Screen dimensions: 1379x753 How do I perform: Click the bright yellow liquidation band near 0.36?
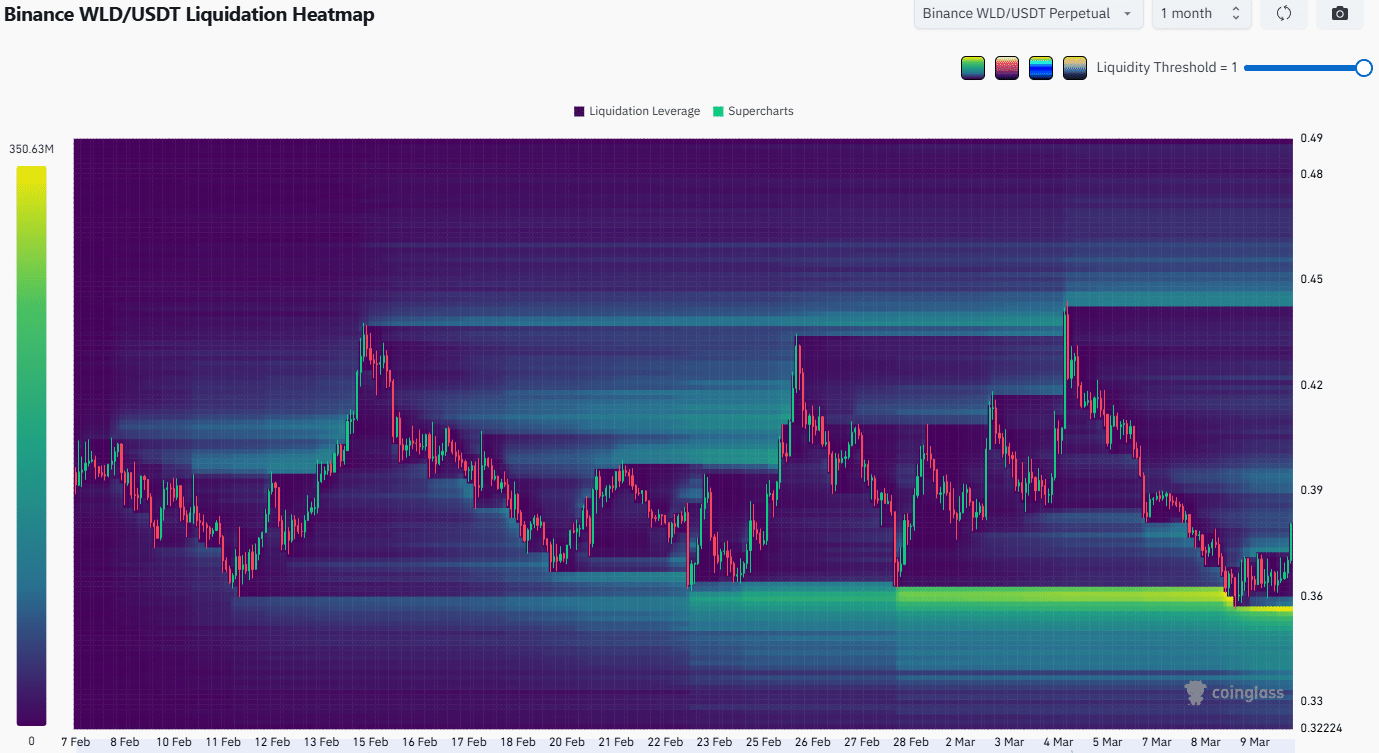tap(1060, 596)
